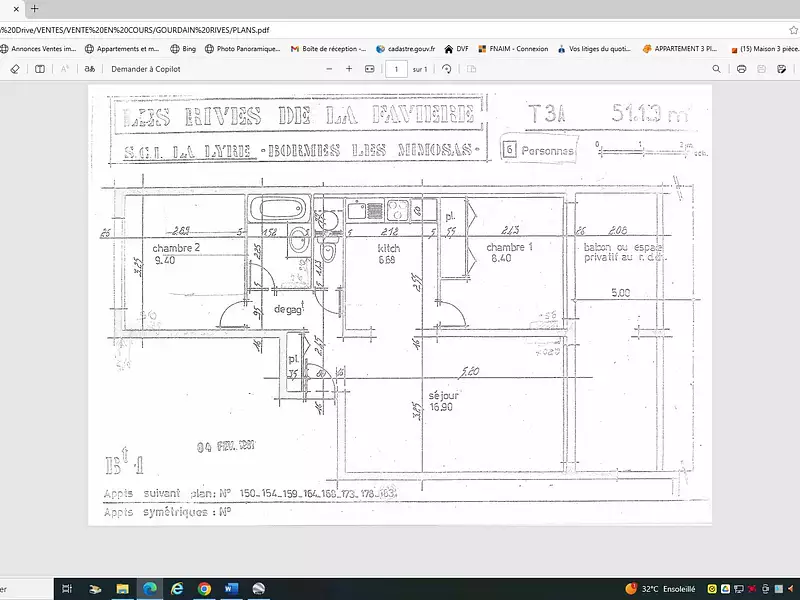
Task: Open cadastre.gouv.fr bookmark
Action: click(406, 49)
